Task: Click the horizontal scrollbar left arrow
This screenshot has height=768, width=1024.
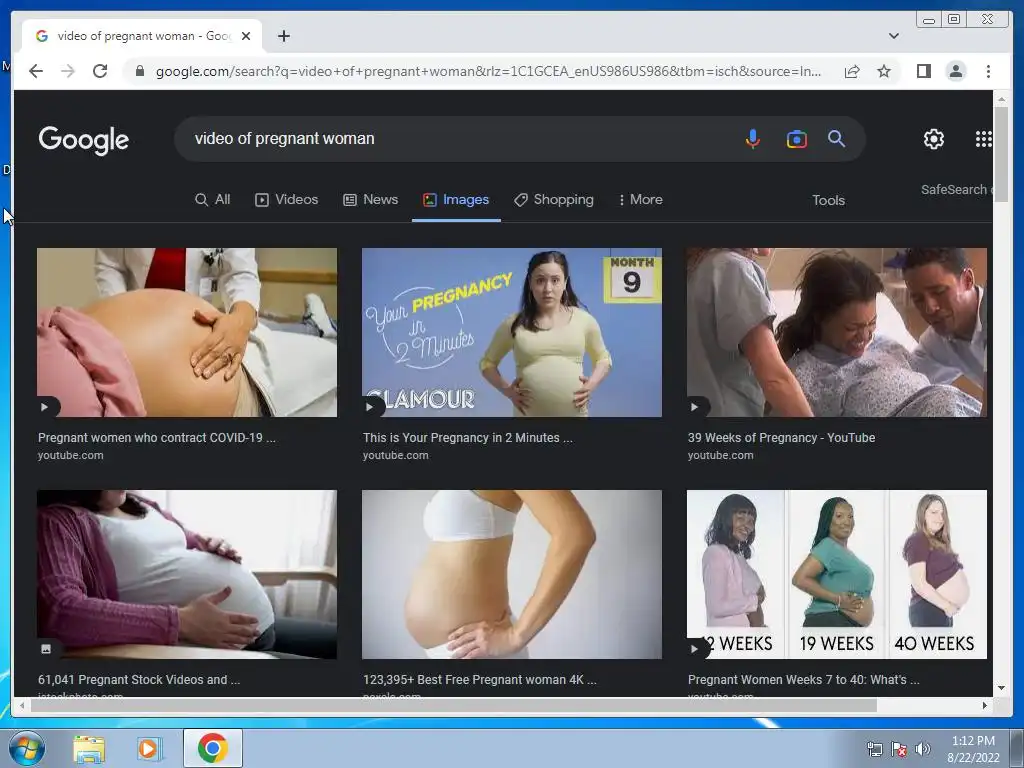Action: (x=22, y=705)
